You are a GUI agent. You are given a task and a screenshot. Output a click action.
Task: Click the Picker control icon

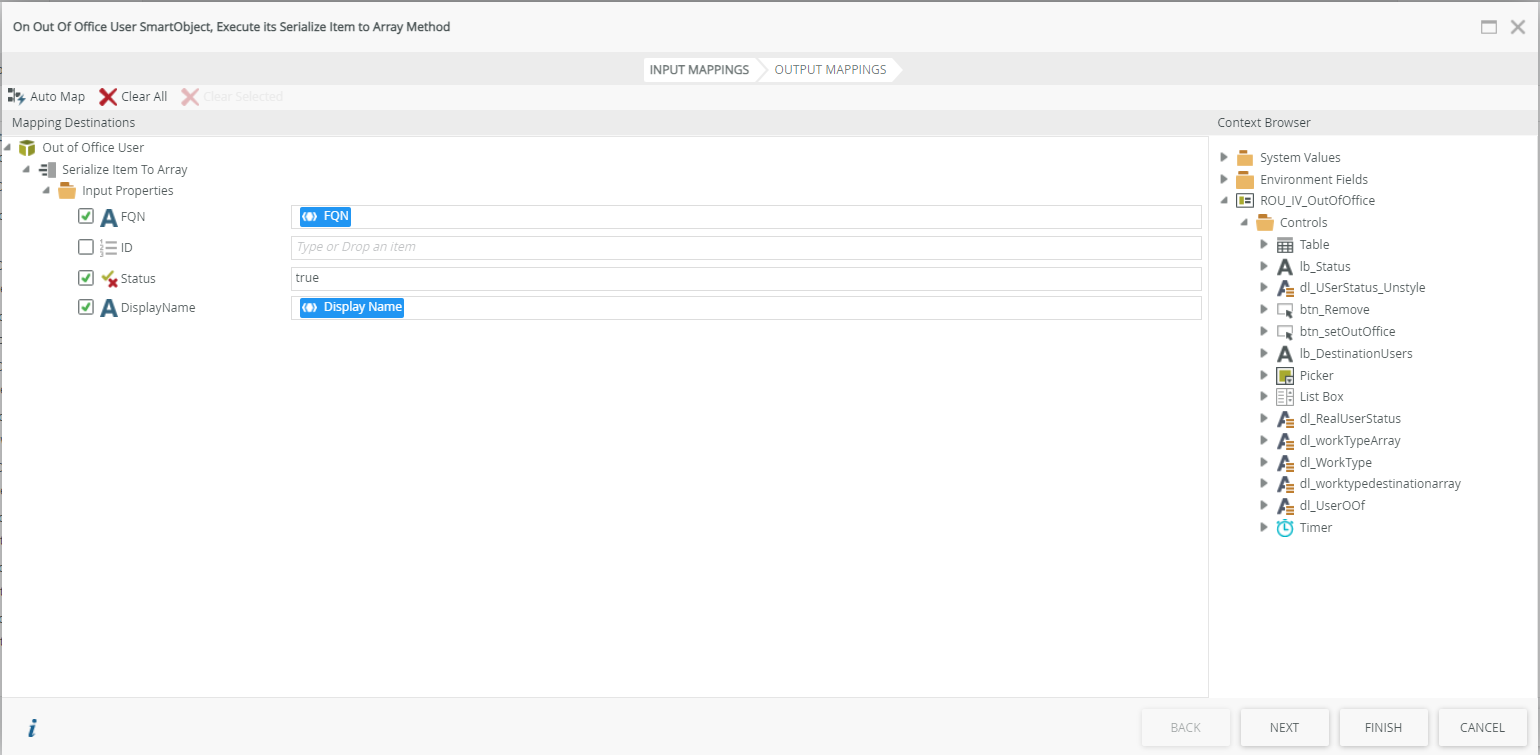1285,376
